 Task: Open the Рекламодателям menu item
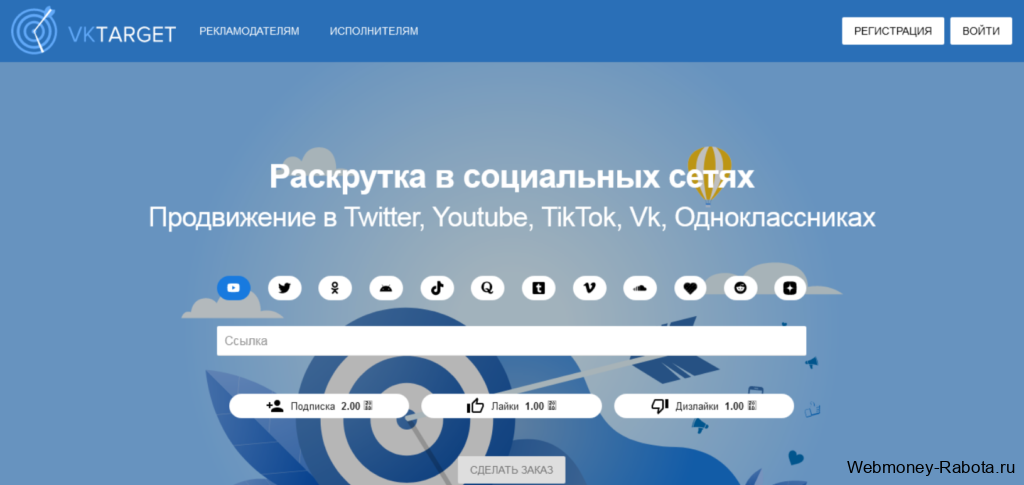coord(249,31)
